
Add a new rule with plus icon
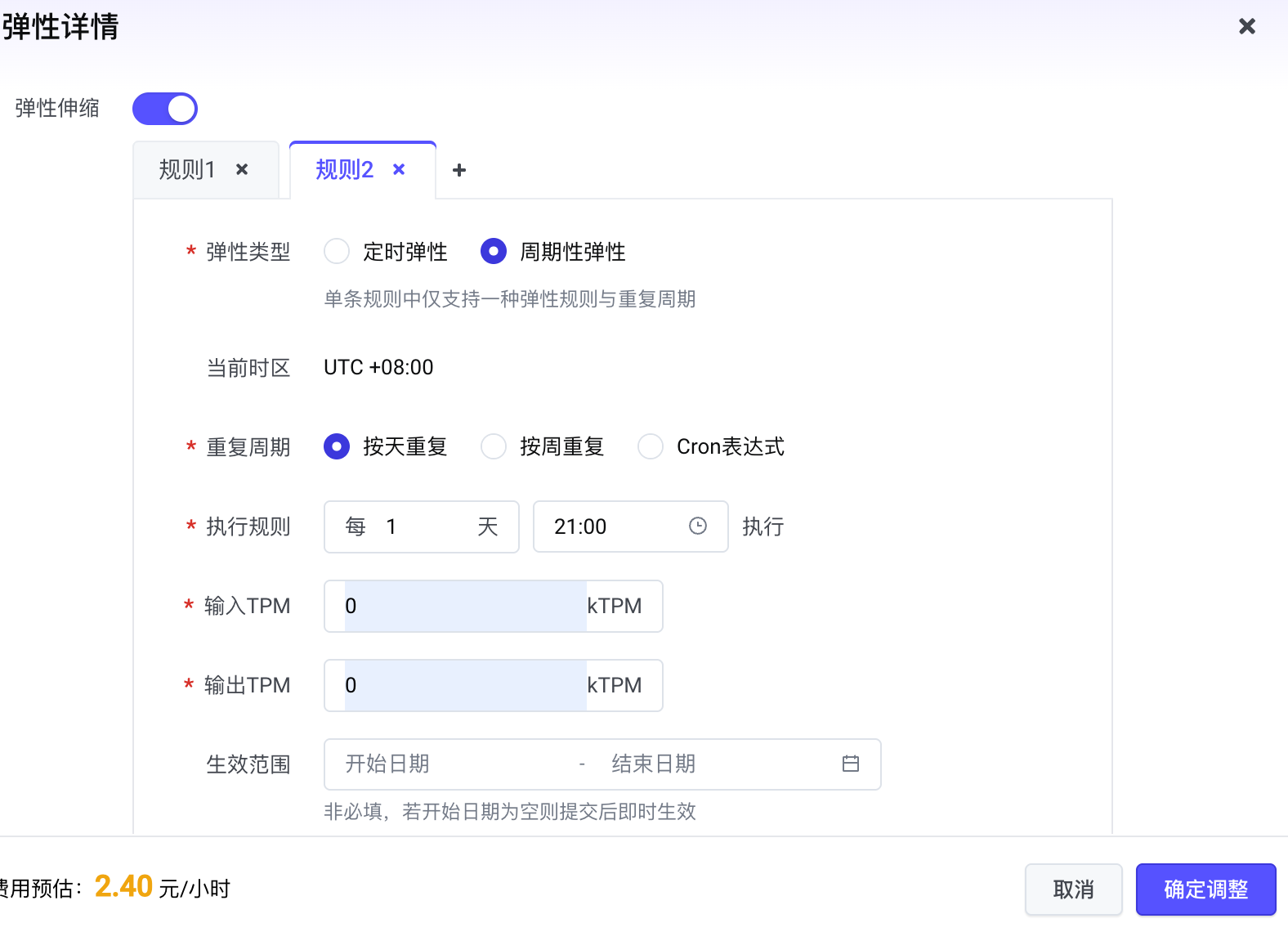(x=459, y=170)
